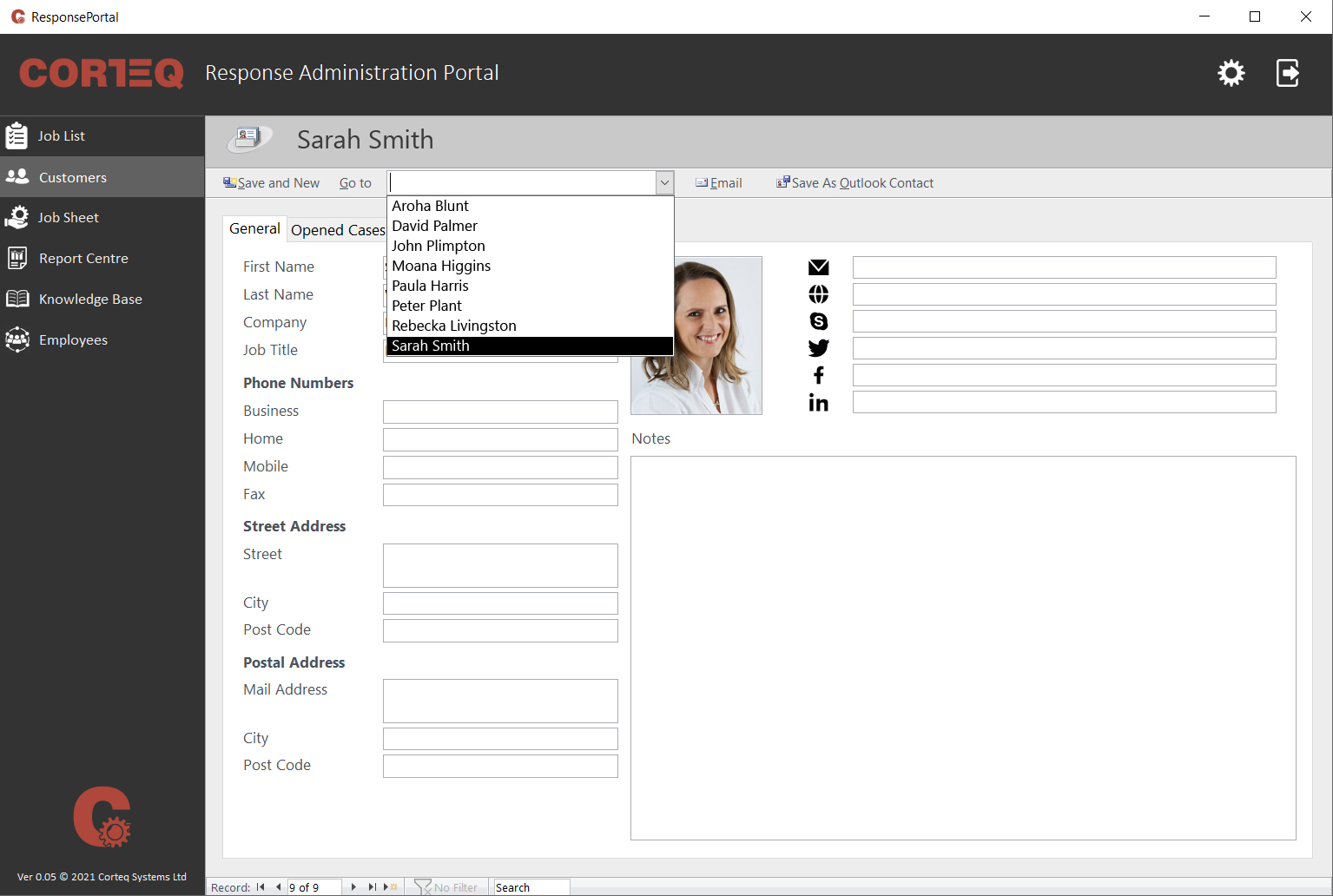Select Aroha Blunt from the dropdown list

pyautogui.click(x=530, y=206)
